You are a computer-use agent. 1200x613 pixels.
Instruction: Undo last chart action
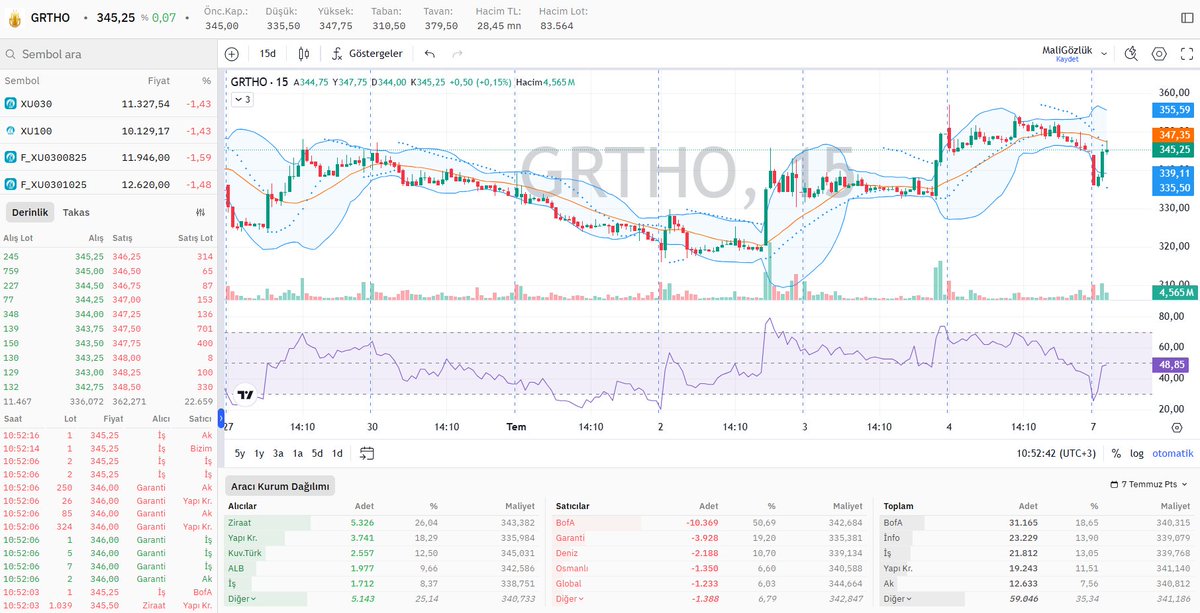point(430,54)
